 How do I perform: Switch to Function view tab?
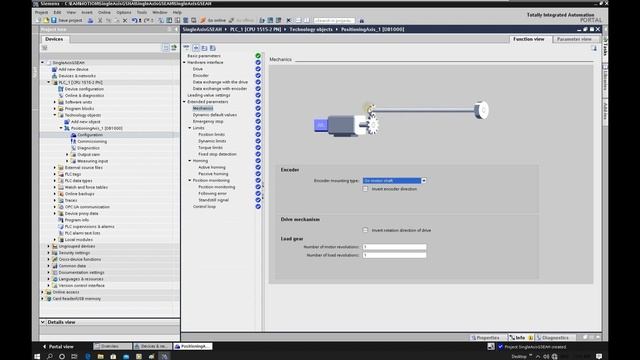pyautogui.click(x=529, y=39)
